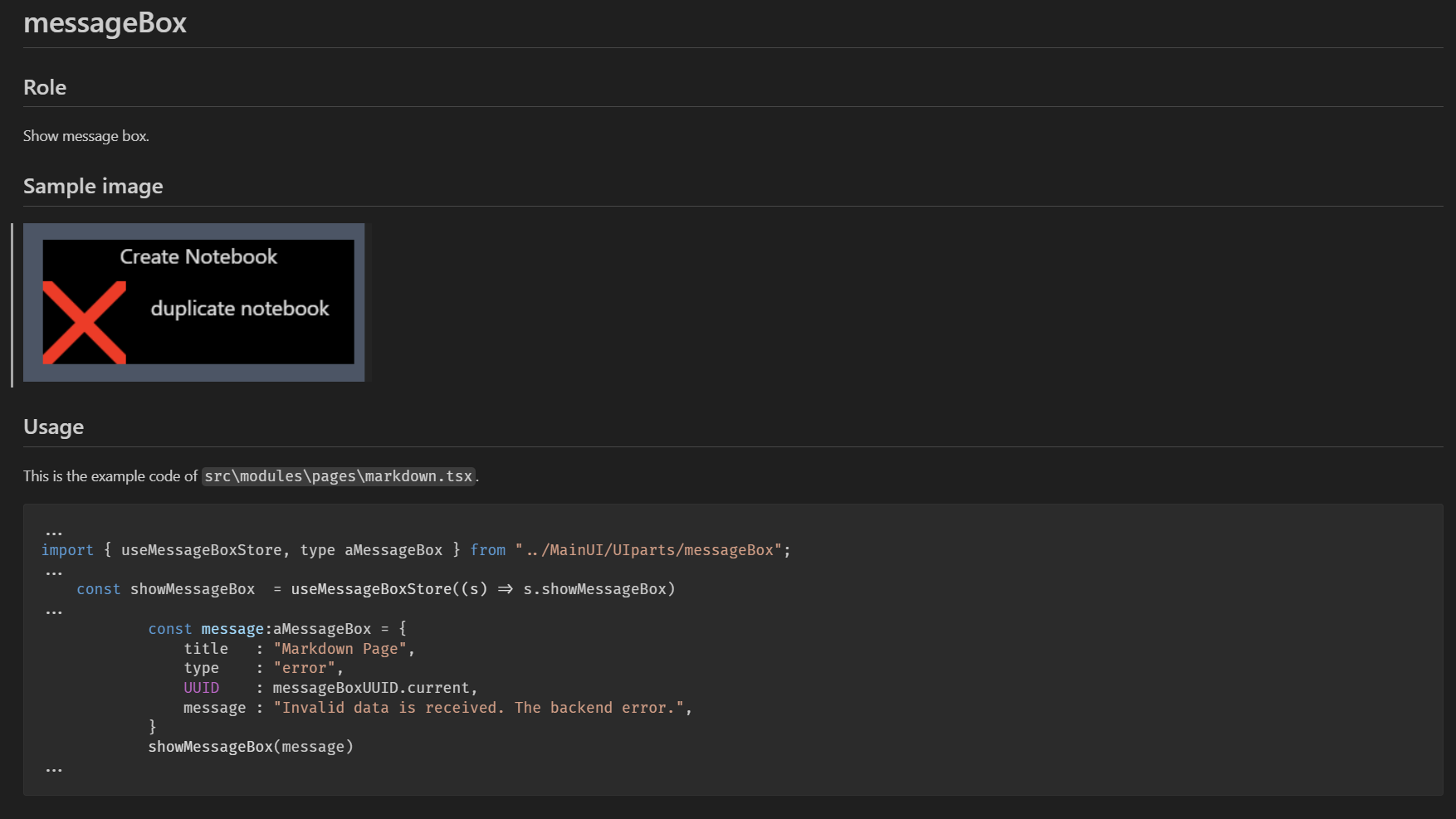Click the purple UUID property name
The image size is (1456, 819).
[x=201, y=688]
